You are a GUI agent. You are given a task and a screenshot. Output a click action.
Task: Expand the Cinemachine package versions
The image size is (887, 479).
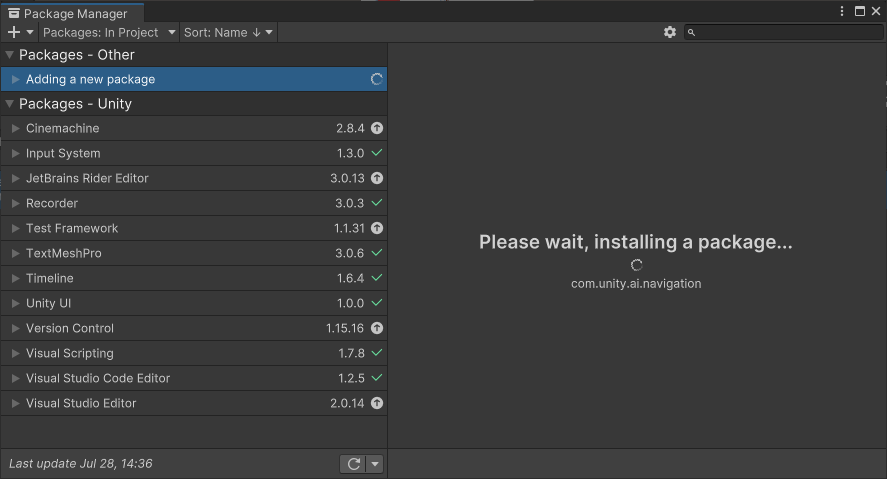[16, 128]
